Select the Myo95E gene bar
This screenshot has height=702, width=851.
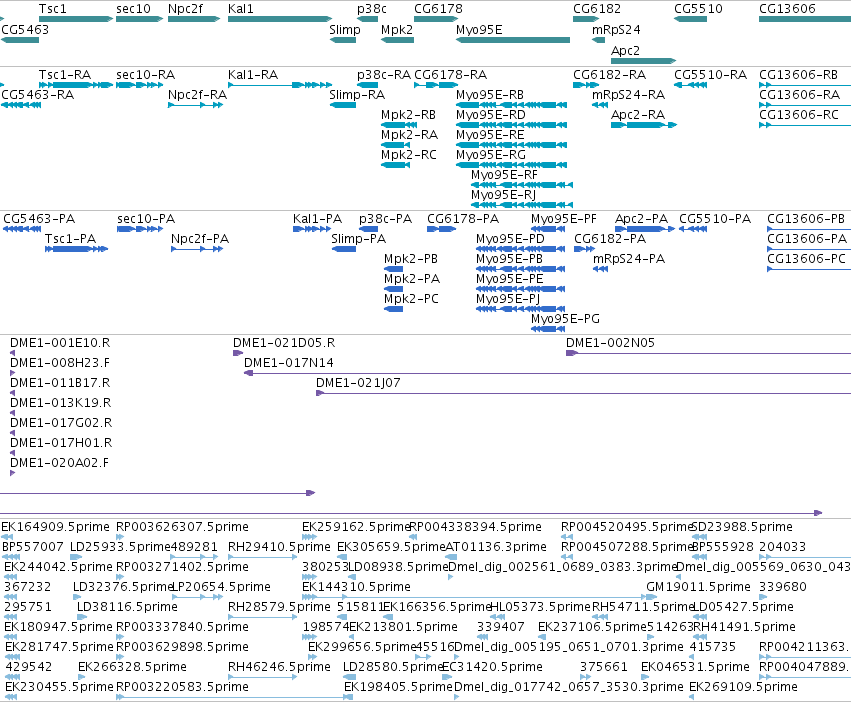513,40
